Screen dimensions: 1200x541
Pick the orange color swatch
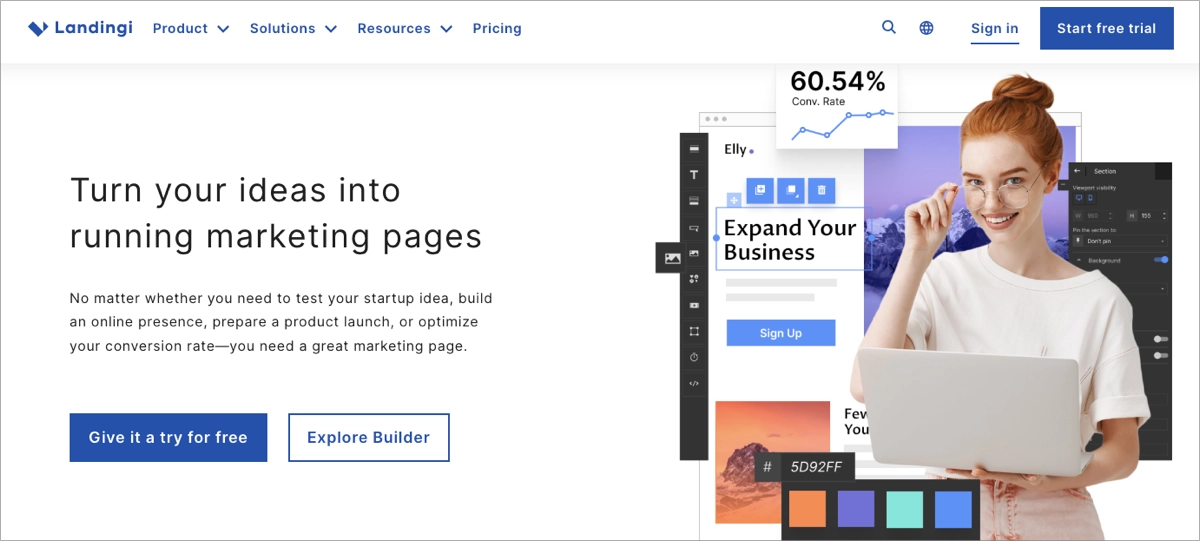click(x=807, y=509)
